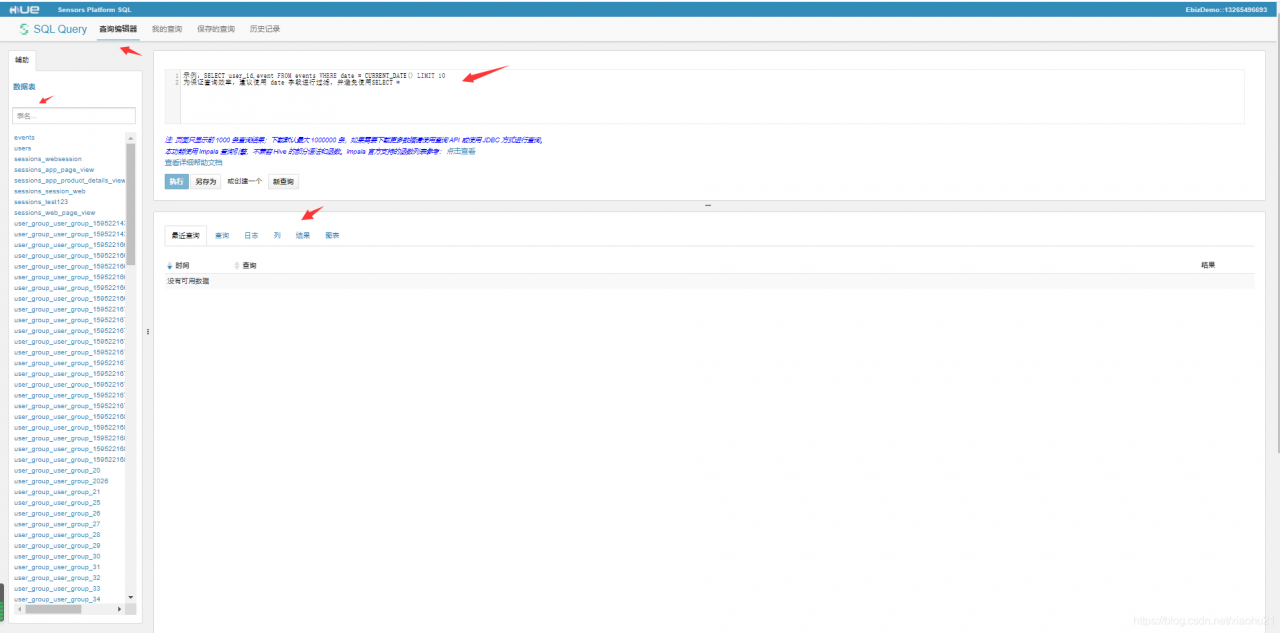Select the user_group_user_group_31 table
1280x633 pixels.
pyautogui.click(x=57, y=567)
